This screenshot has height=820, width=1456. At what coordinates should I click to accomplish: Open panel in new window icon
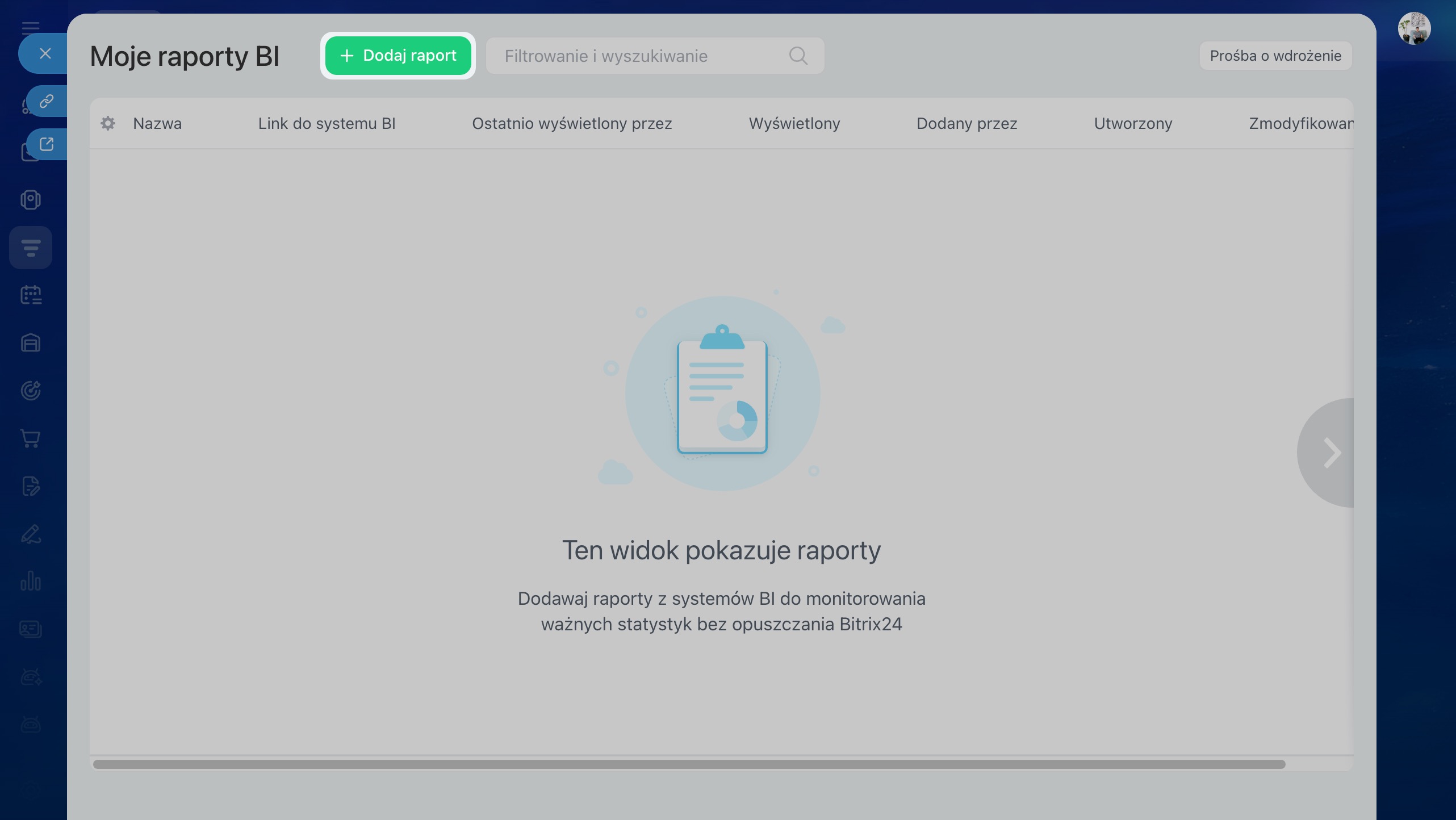click(47, 144)
